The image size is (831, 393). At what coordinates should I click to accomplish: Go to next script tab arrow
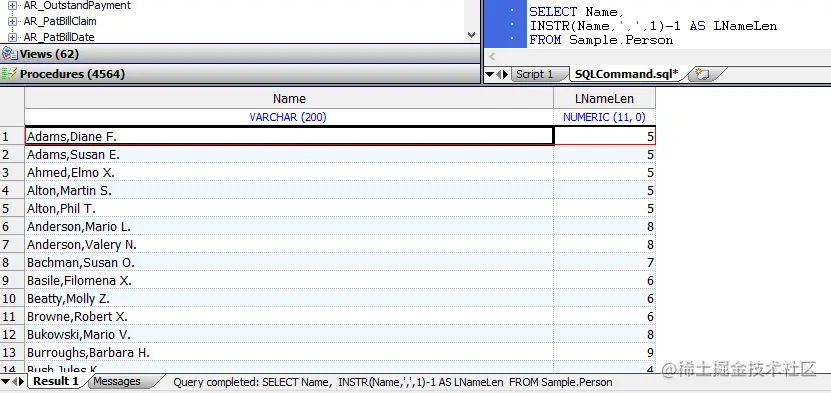click(506, 75)
